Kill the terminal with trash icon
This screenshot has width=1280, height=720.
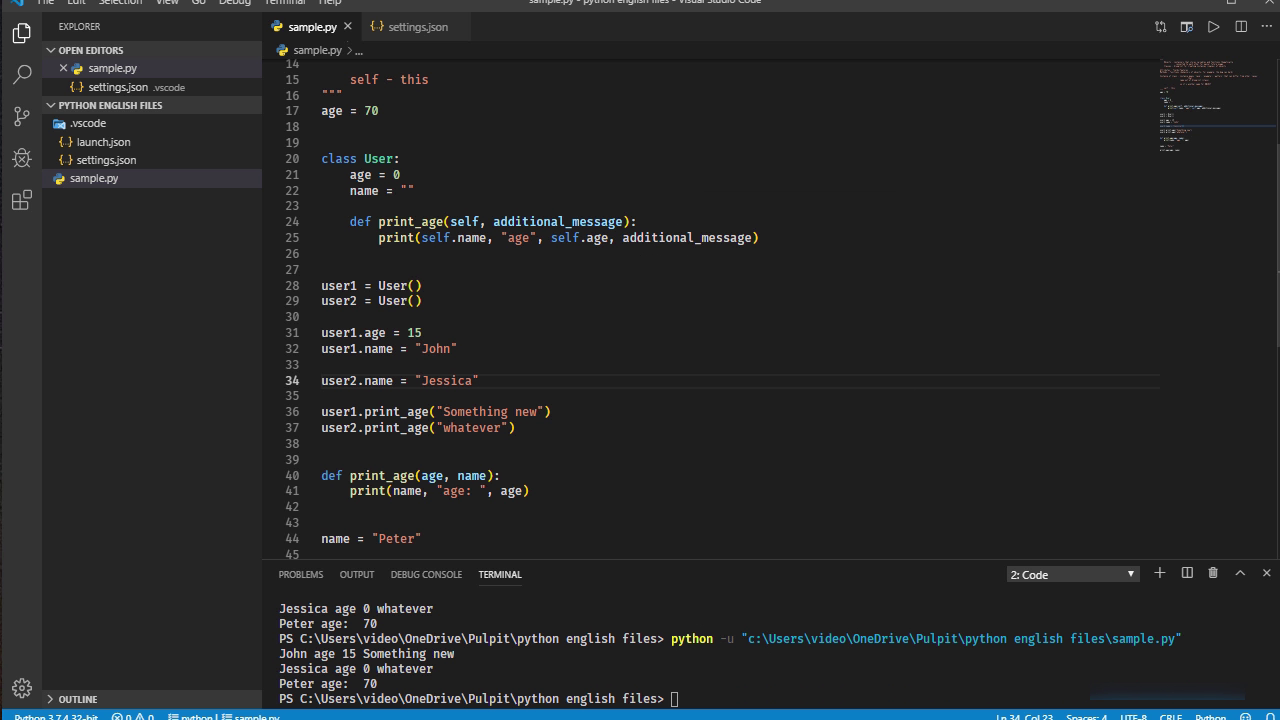[1213, 573]
